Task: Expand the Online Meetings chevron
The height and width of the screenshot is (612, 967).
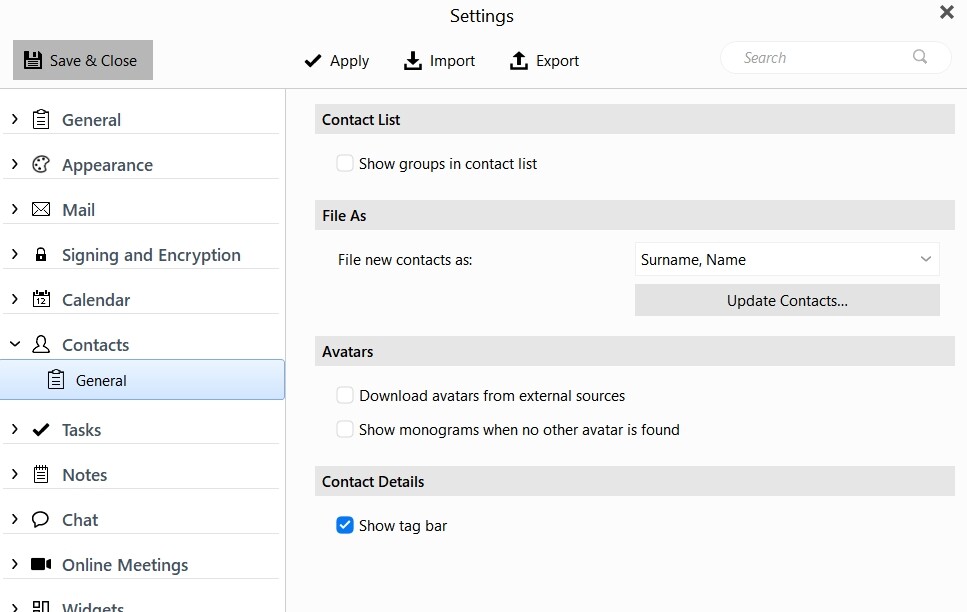Action: 15,564
